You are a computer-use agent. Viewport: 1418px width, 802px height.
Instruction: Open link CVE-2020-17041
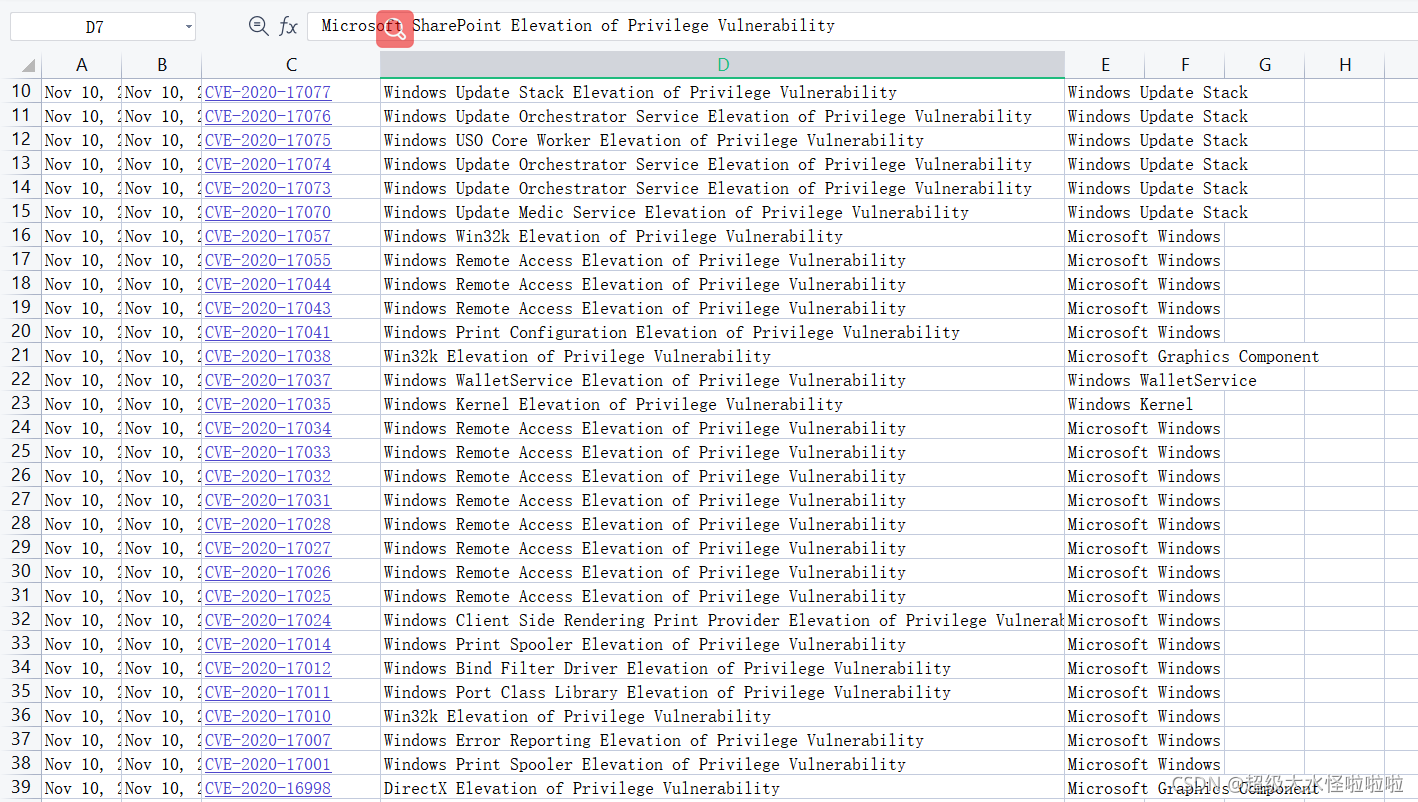tap(268, 332)
